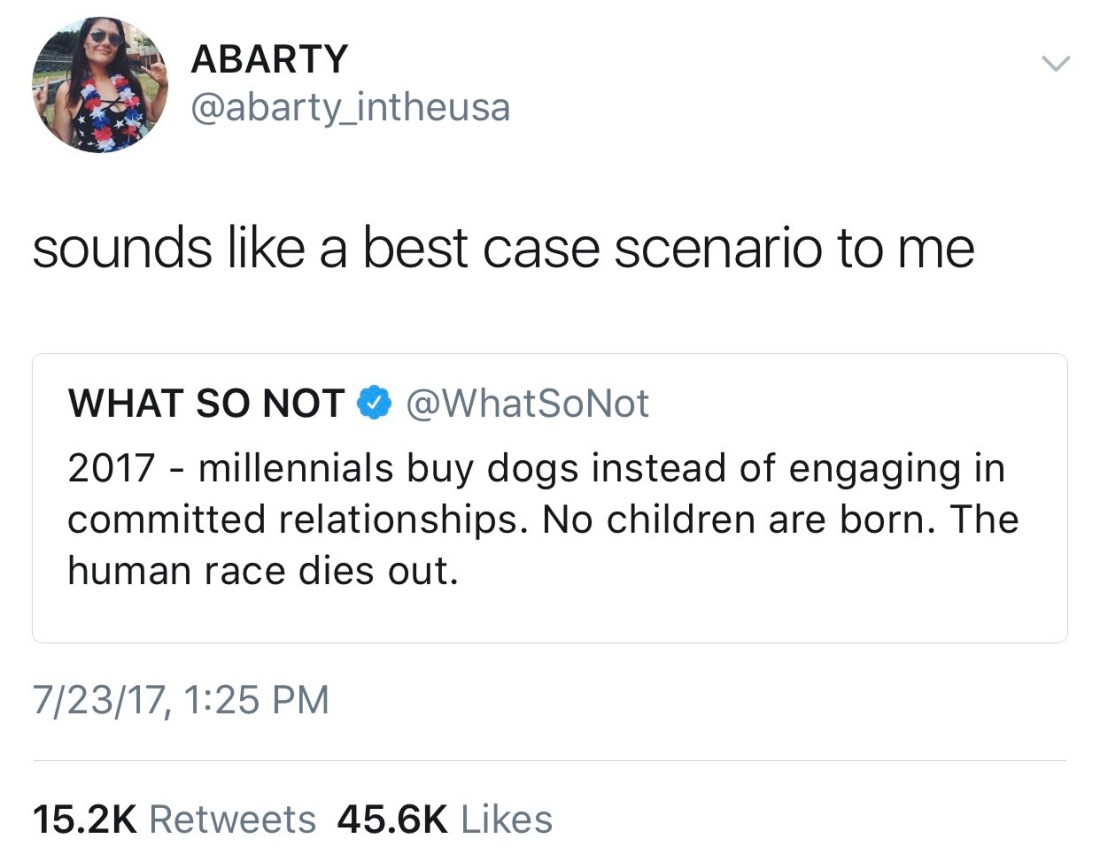
Task: Click the 7/23/17, 1:25 PM timestamp
Action: coord(180,699)
